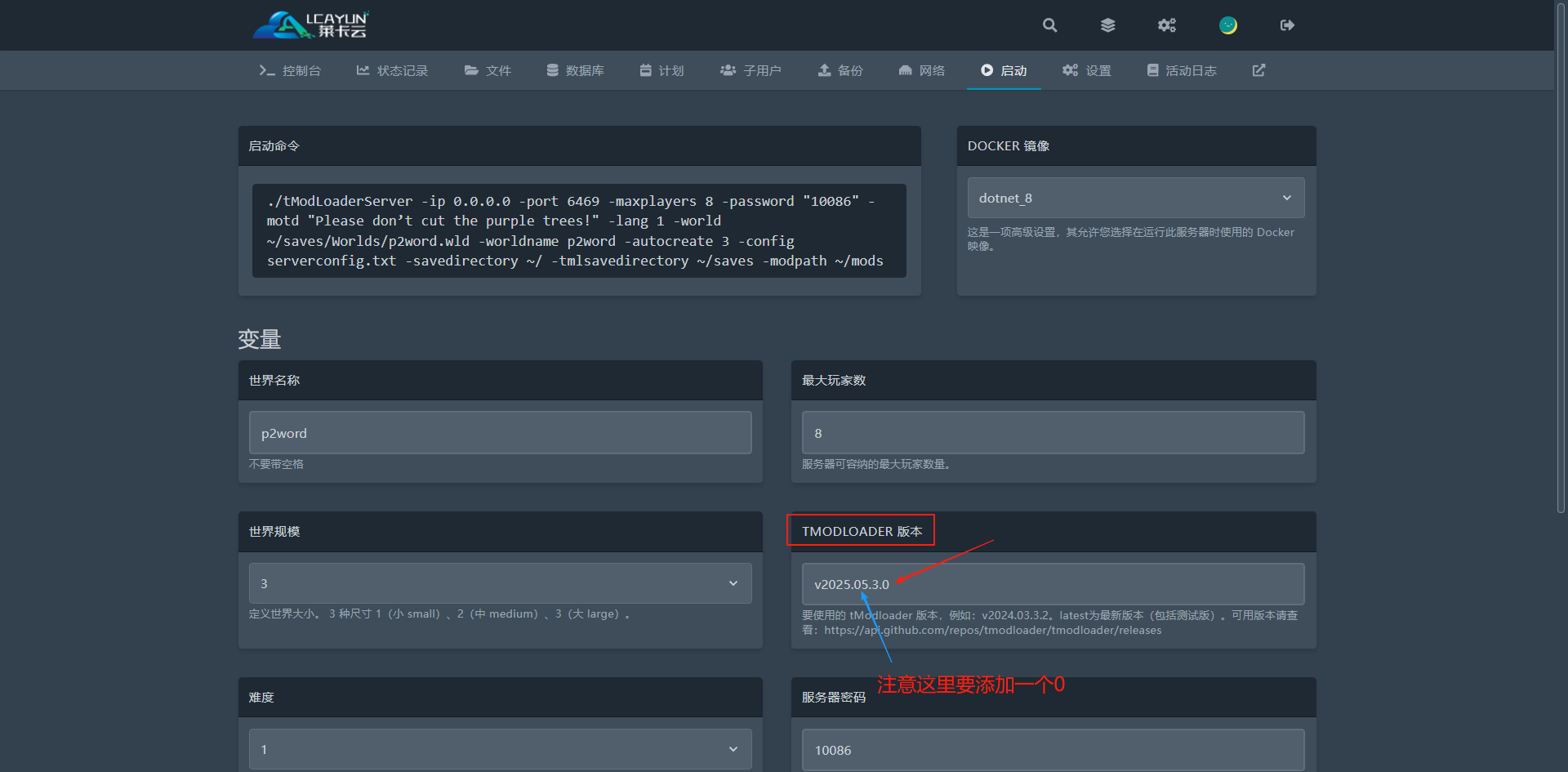Image resolution: width=1568 pixels, height=772 pixels.
Task: Click the 世界名称 panel heading
Action: [x=274, y=381]
